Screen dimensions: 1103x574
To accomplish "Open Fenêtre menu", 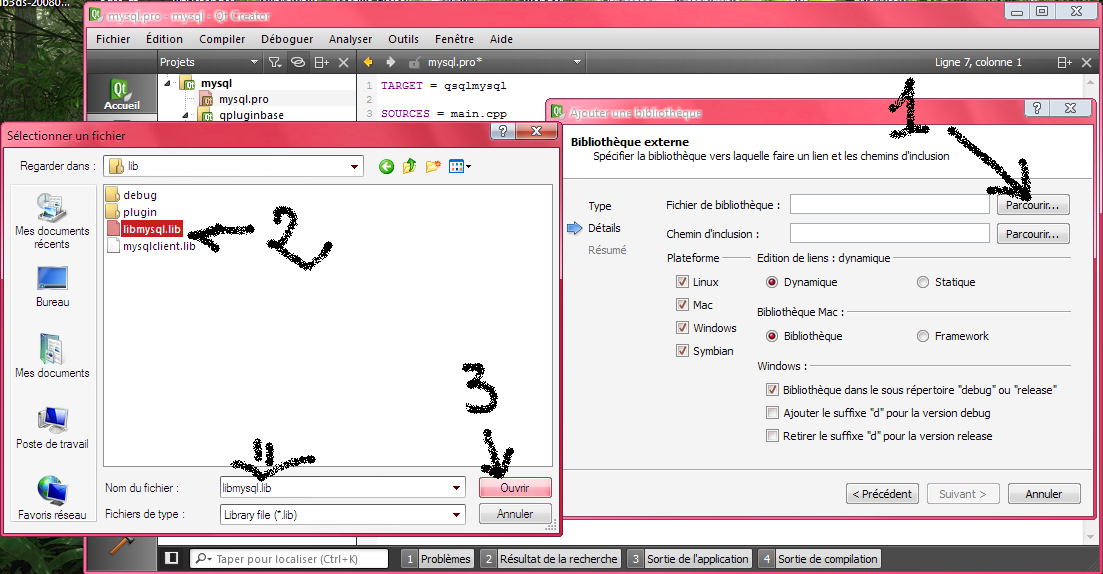I will tap(454, 39).
